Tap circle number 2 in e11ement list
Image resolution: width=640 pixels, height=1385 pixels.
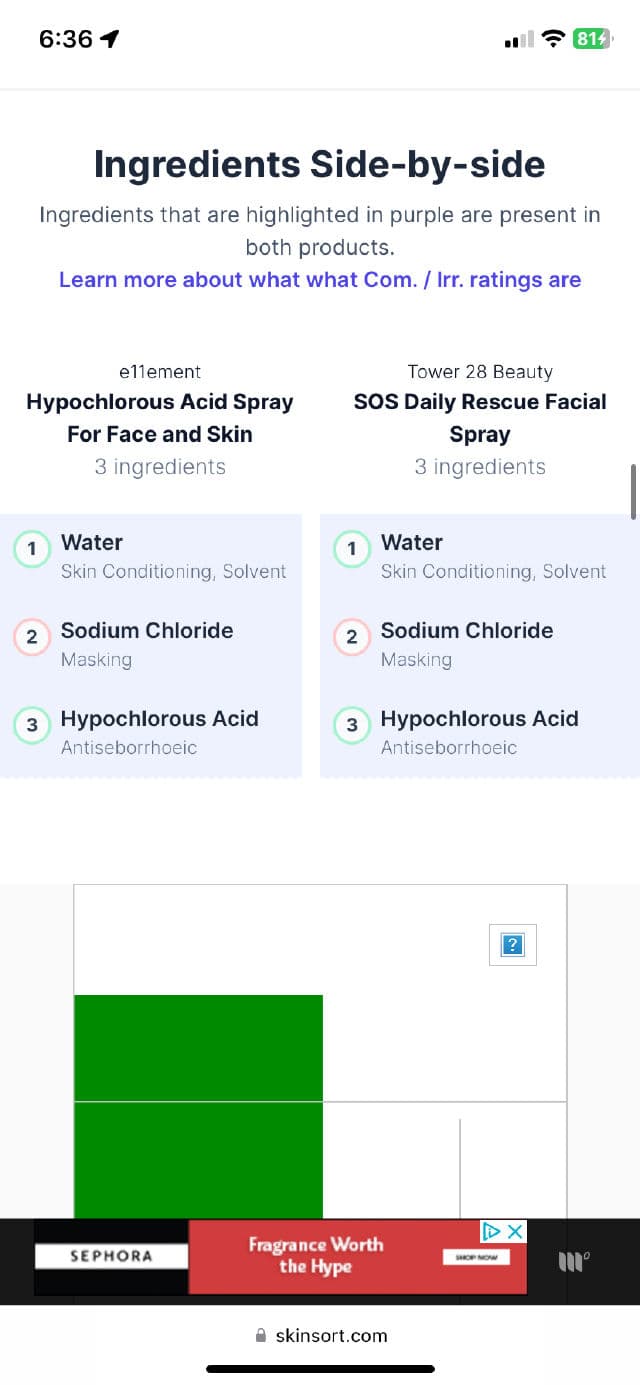32,637
